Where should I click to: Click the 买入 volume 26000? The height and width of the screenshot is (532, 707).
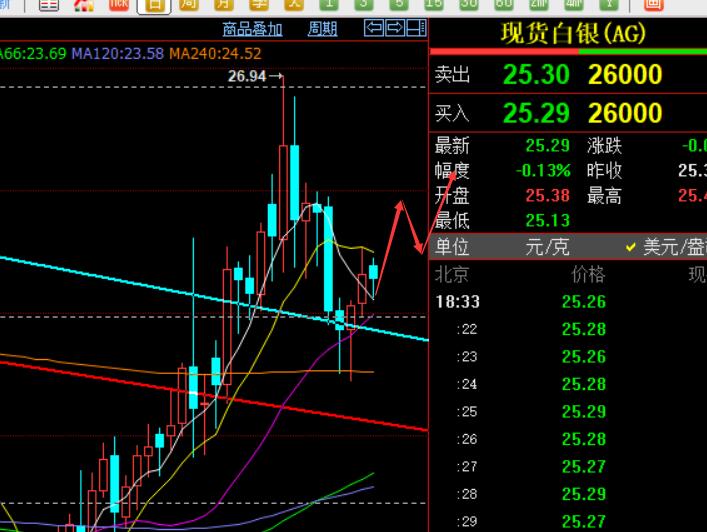(625, 113)
